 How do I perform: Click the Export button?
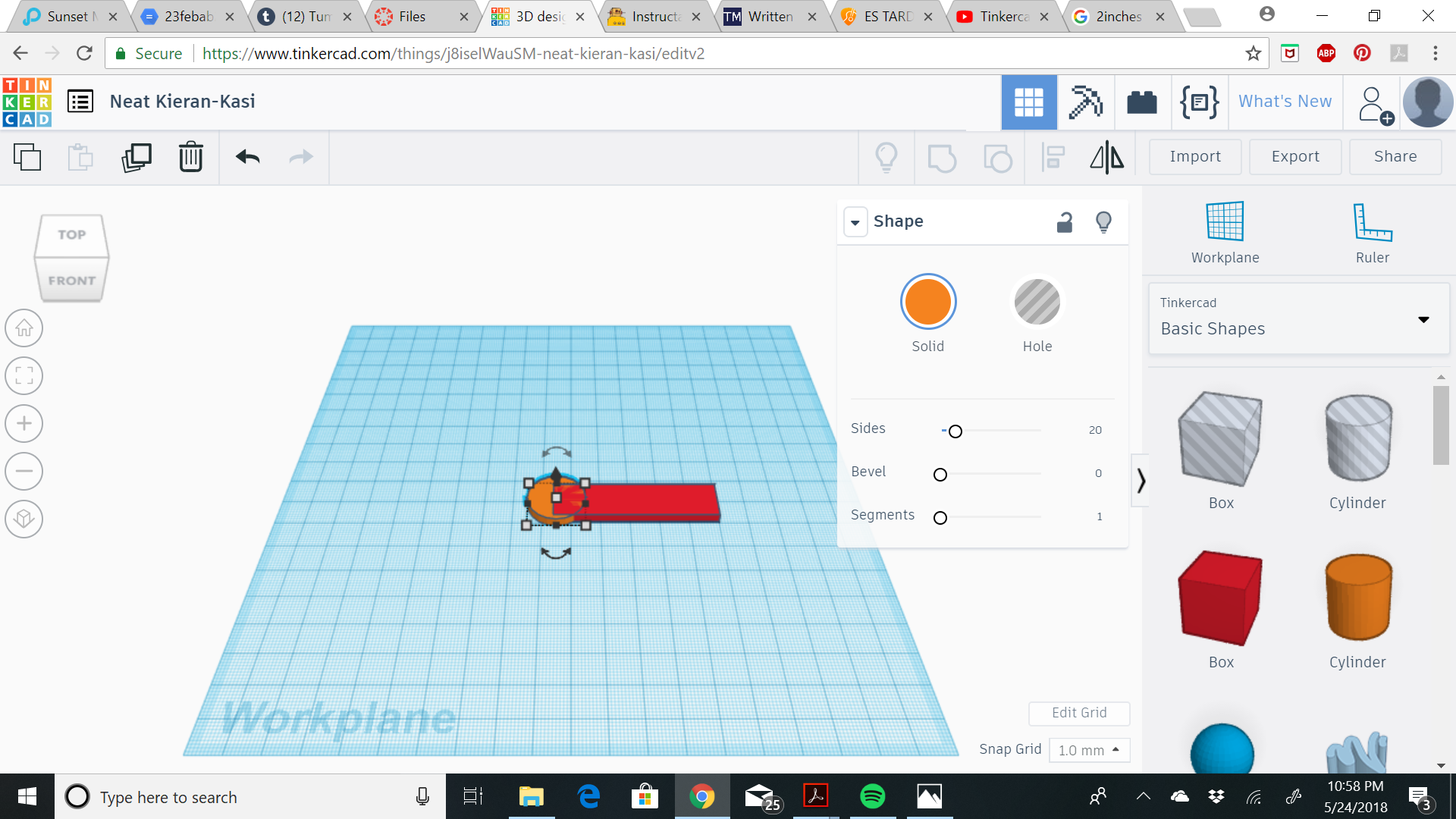pos(1295,157)
